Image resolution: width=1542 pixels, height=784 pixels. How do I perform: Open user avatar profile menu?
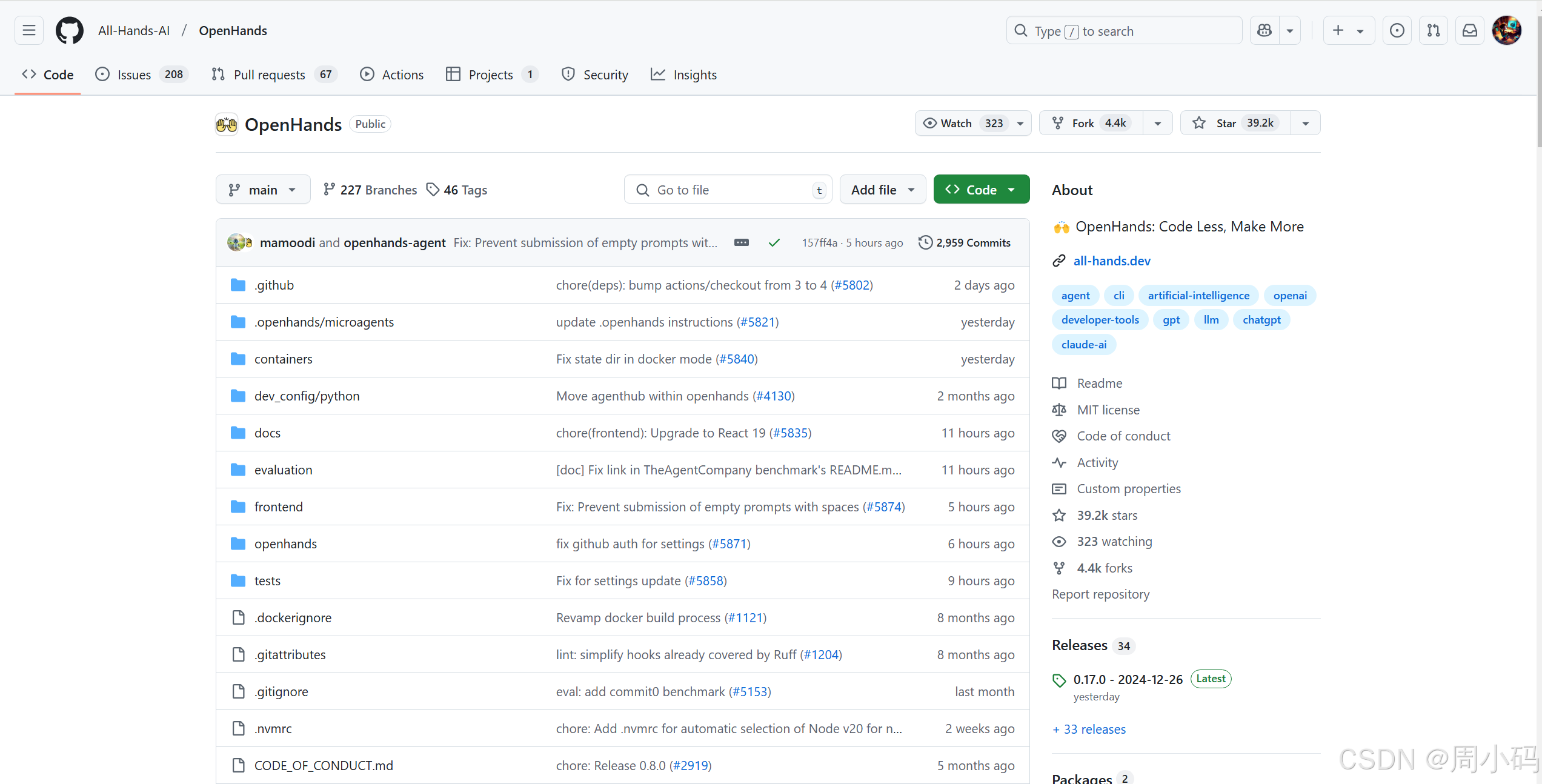coord(1507,30)
